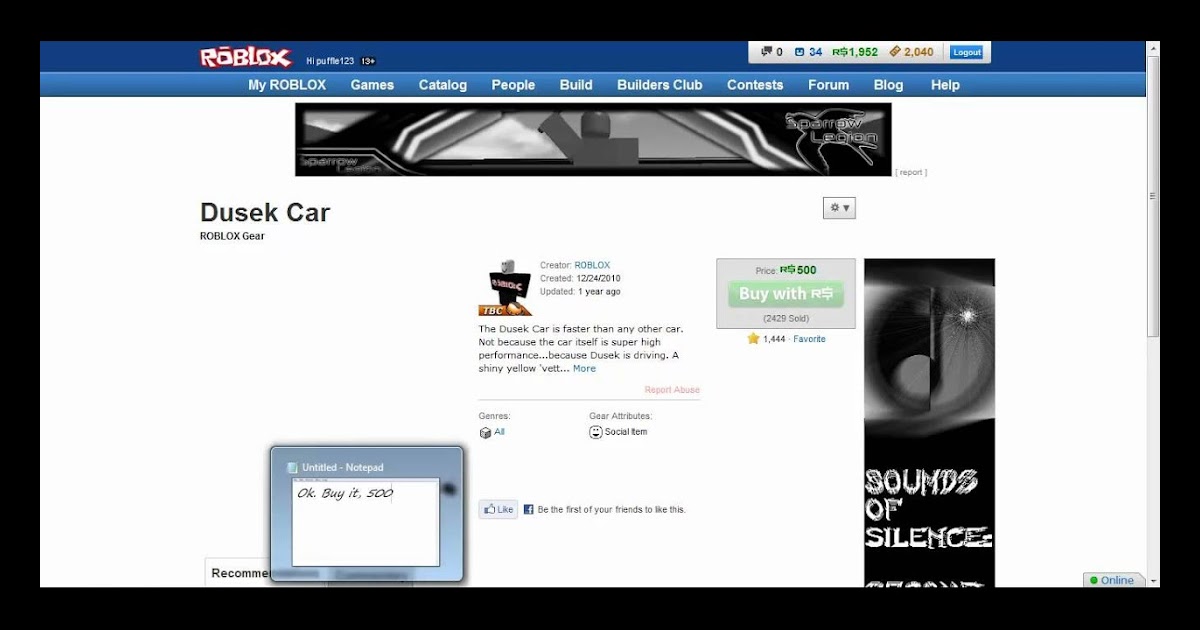
Task: Click the Social Item label
Action: (626, 432)
